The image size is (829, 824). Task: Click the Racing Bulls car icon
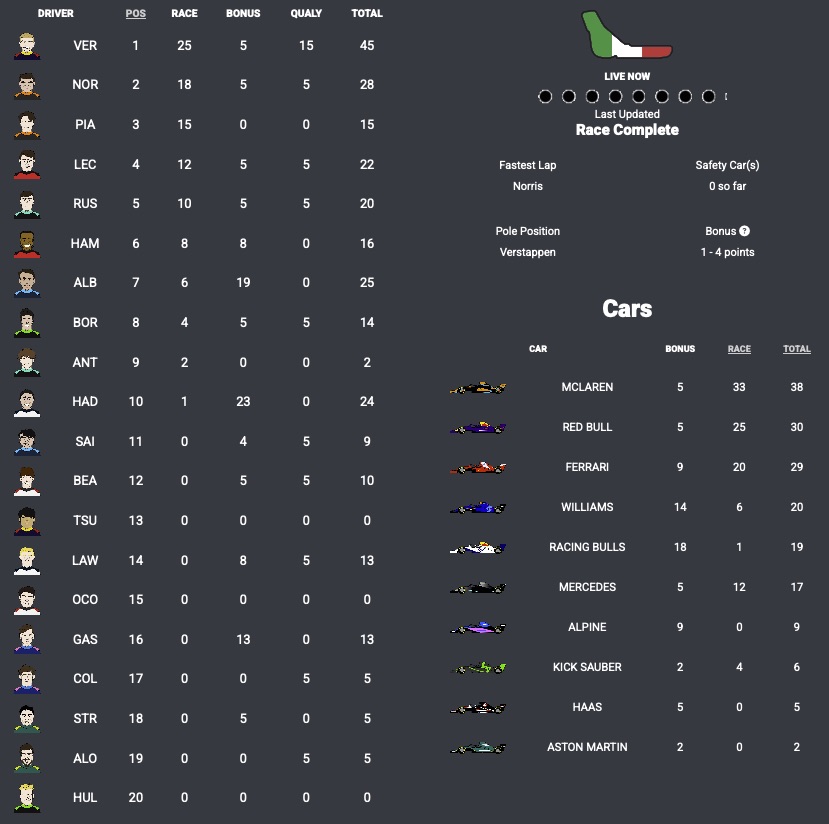[x=478, y=548]
